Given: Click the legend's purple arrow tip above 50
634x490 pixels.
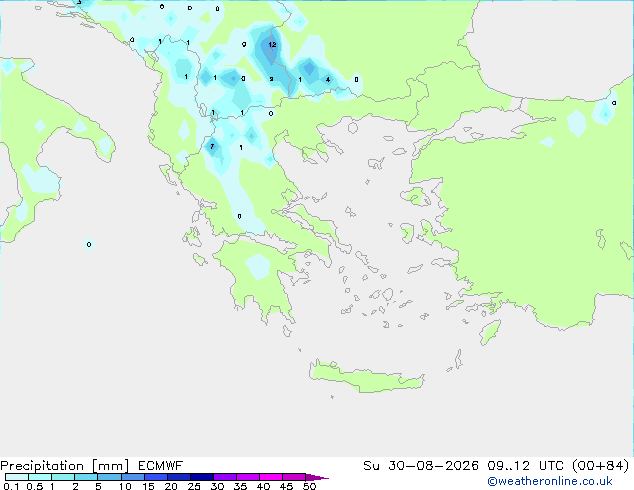Looking at the screenshot, I should click(317, 477).
